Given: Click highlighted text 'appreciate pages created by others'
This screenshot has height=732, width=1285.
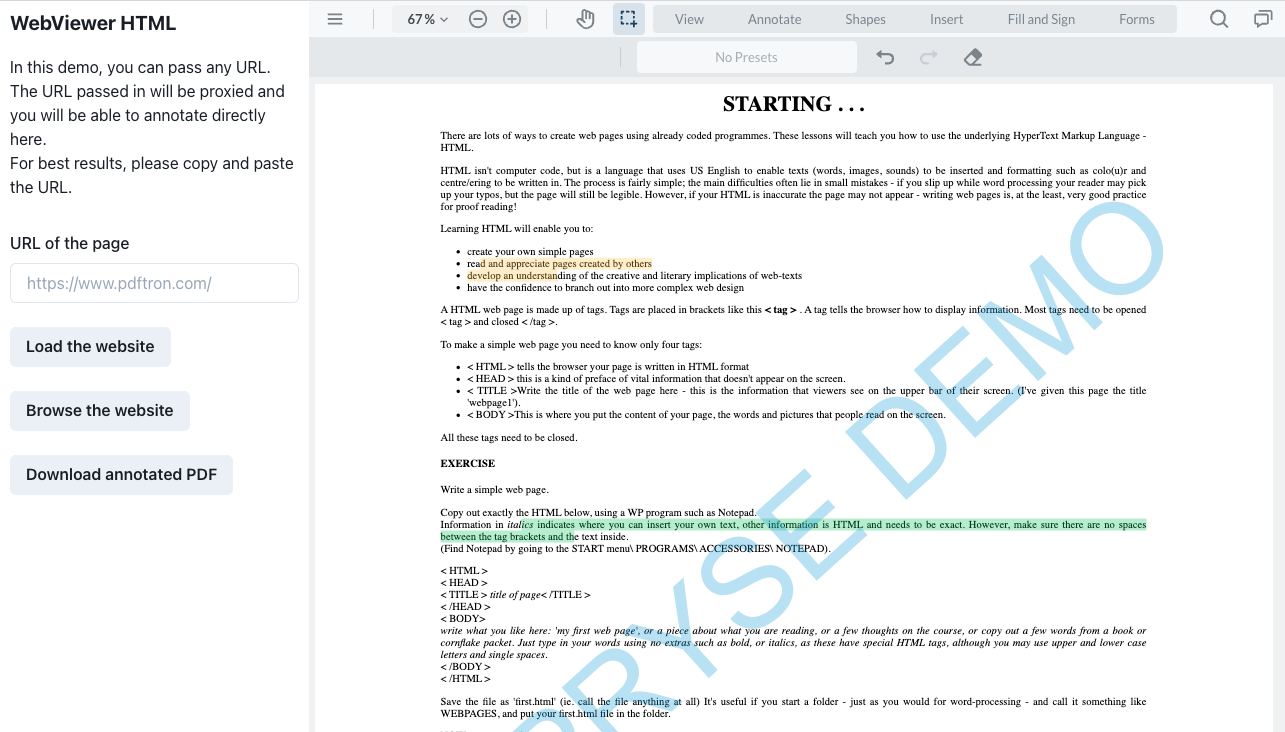Looking at the screenshot, I should (x=579, y=264).
